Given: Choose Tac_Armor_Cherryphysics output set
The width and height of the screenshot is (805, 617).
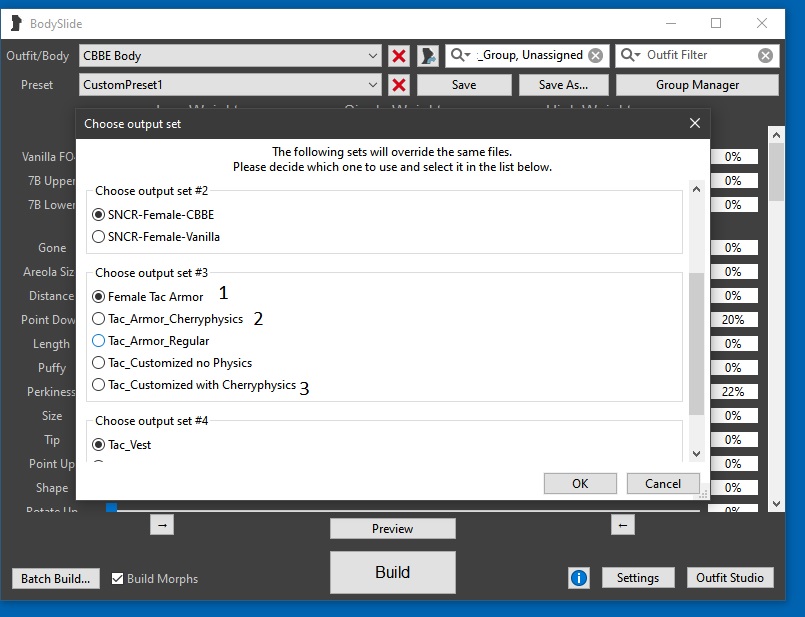Looking at the screenshot, I should (98, 319).
